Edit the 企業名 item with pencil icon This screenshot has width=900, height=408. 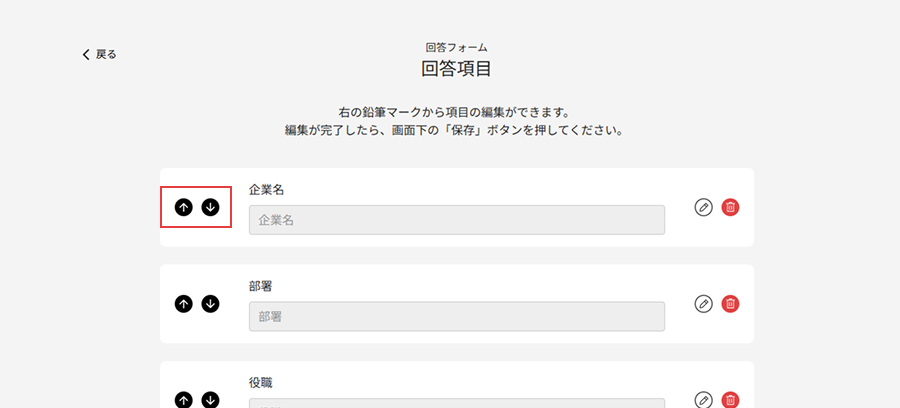coord(704,207)
